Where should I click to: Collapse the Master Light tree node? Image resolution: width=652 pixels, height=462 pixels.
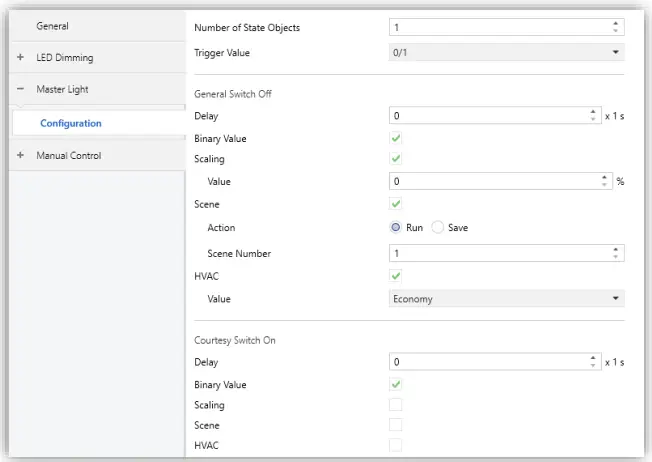coord(20,90)
